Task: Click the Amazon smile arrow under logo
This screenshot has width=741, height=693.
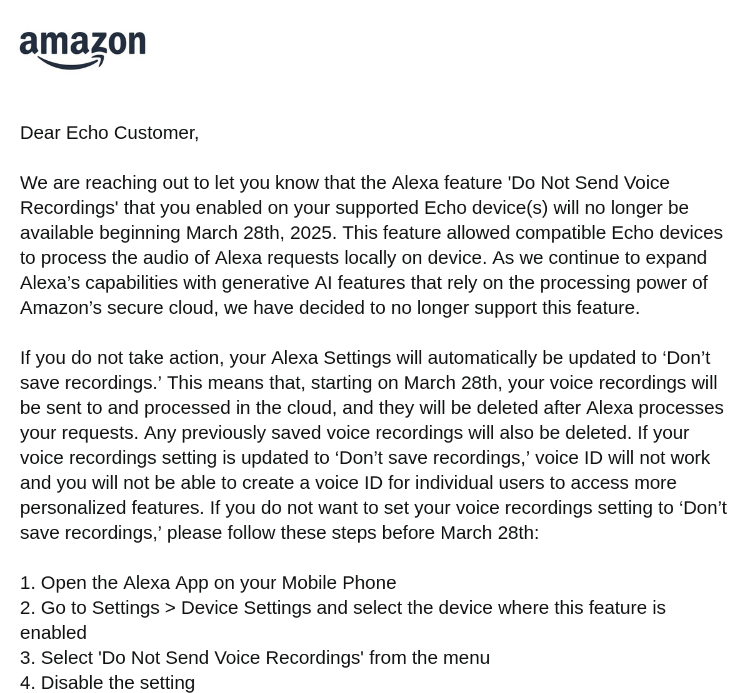Action: click(x=70, y=63)
